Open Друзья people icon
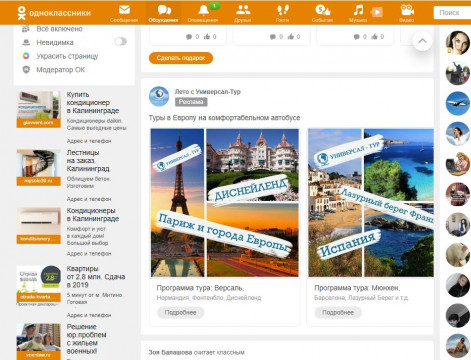This screenshot has width=471, height=360. [243, 10]
